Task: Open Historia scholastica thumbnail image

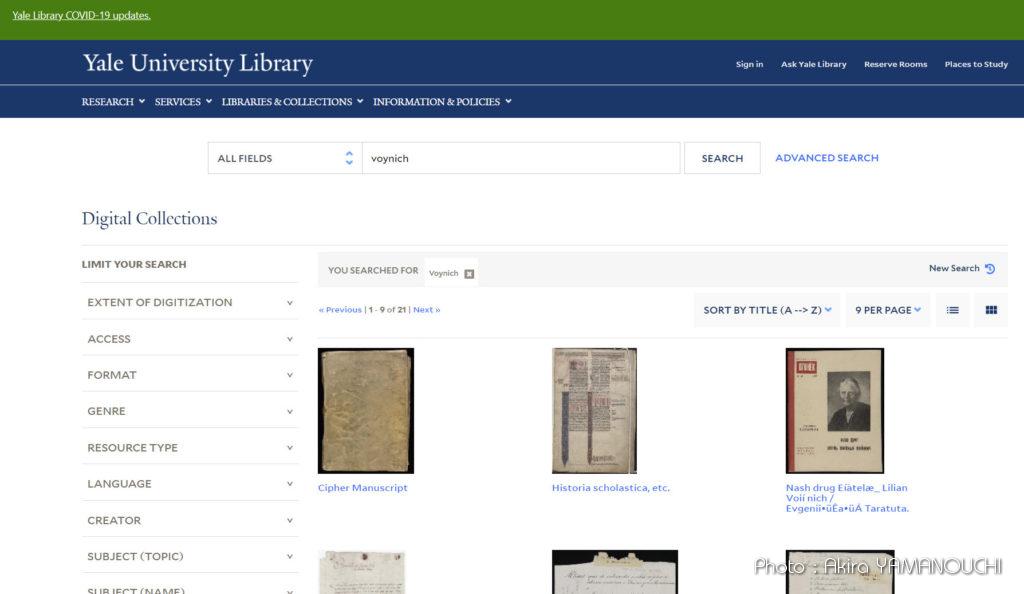Action: point(594,410)
